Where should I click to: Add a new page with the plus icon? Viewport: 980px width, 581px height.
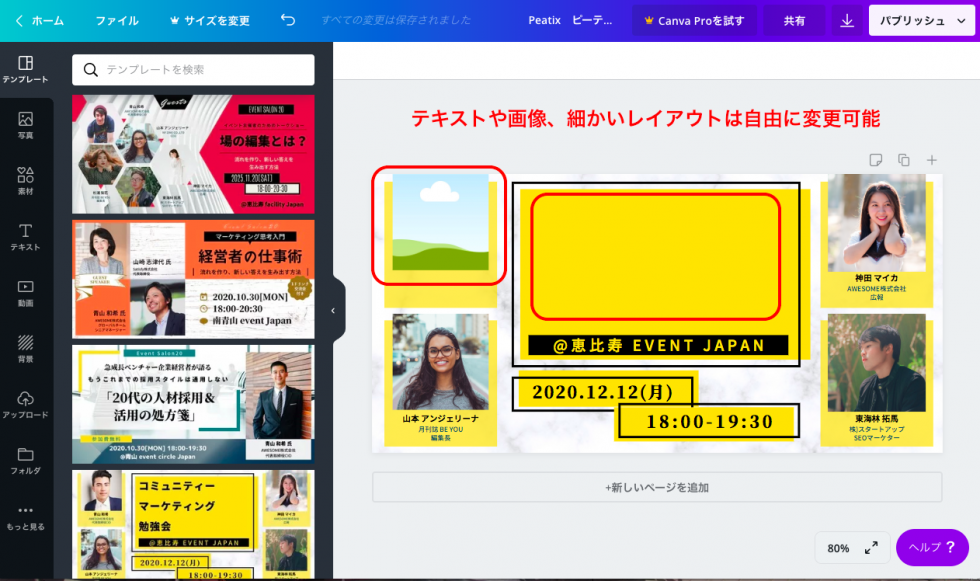pos(932,162)
